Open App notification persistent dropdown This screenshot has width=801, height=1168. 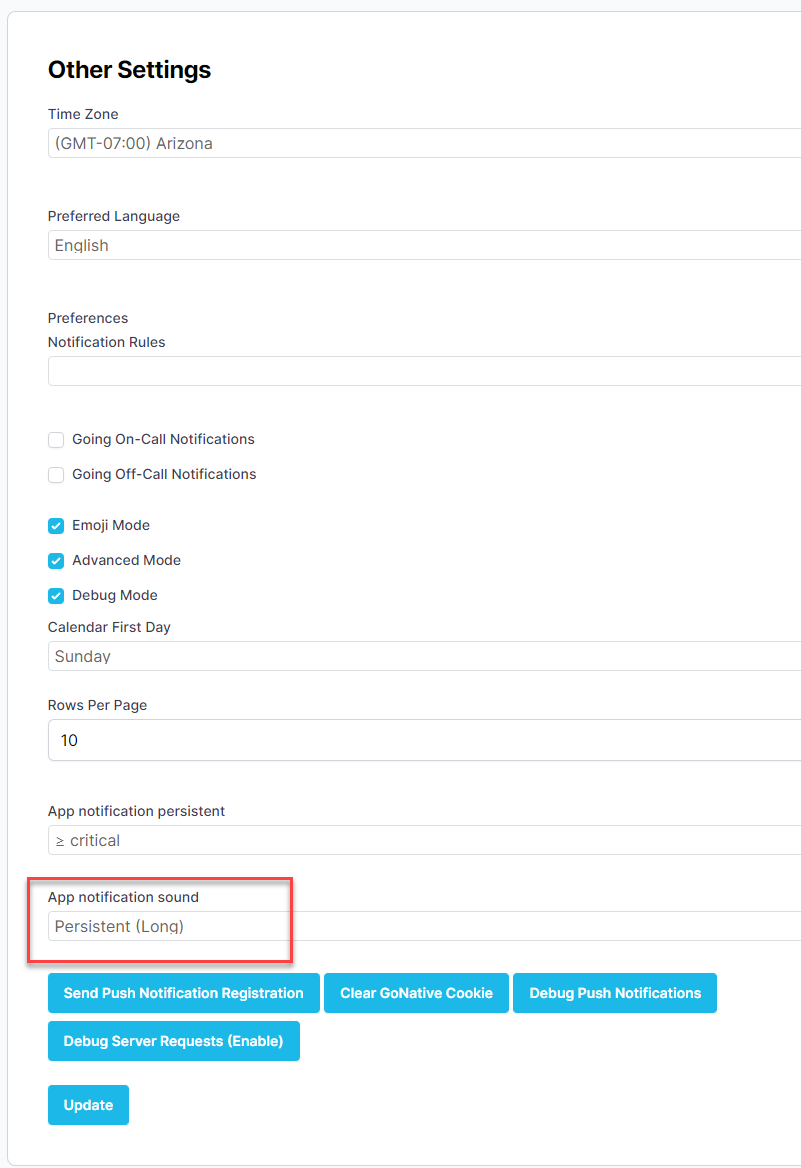(425, 840)
